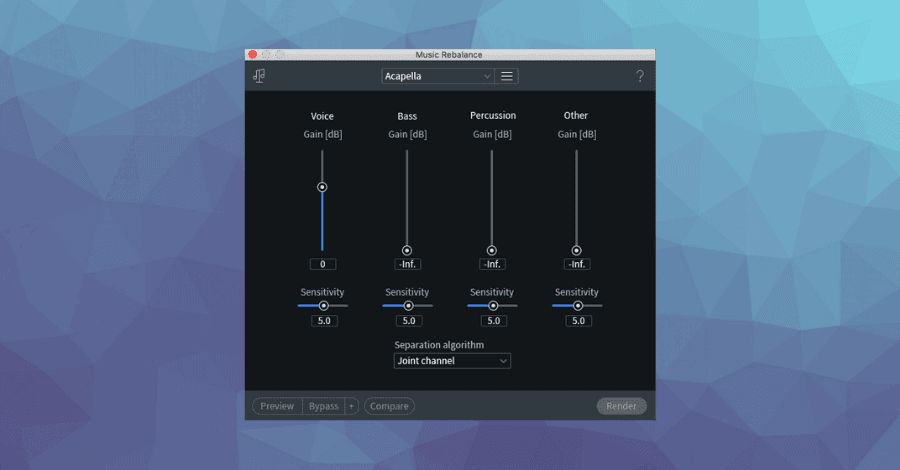Select the Other gain -Inf. value field
Viewport: 900px width, 470px height.
pos(577,264)
